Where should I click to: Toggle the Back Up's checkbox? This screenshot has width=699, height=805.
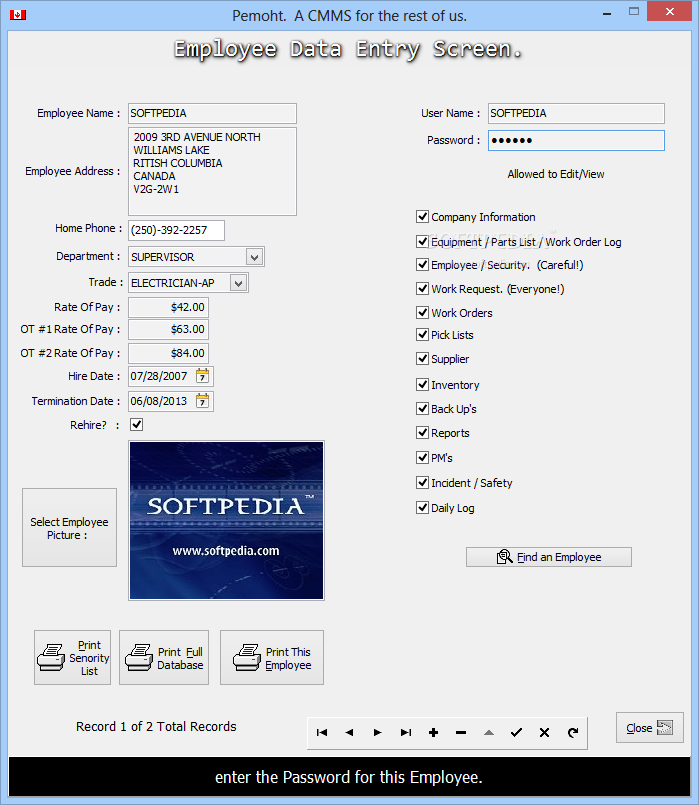point(422,409)
